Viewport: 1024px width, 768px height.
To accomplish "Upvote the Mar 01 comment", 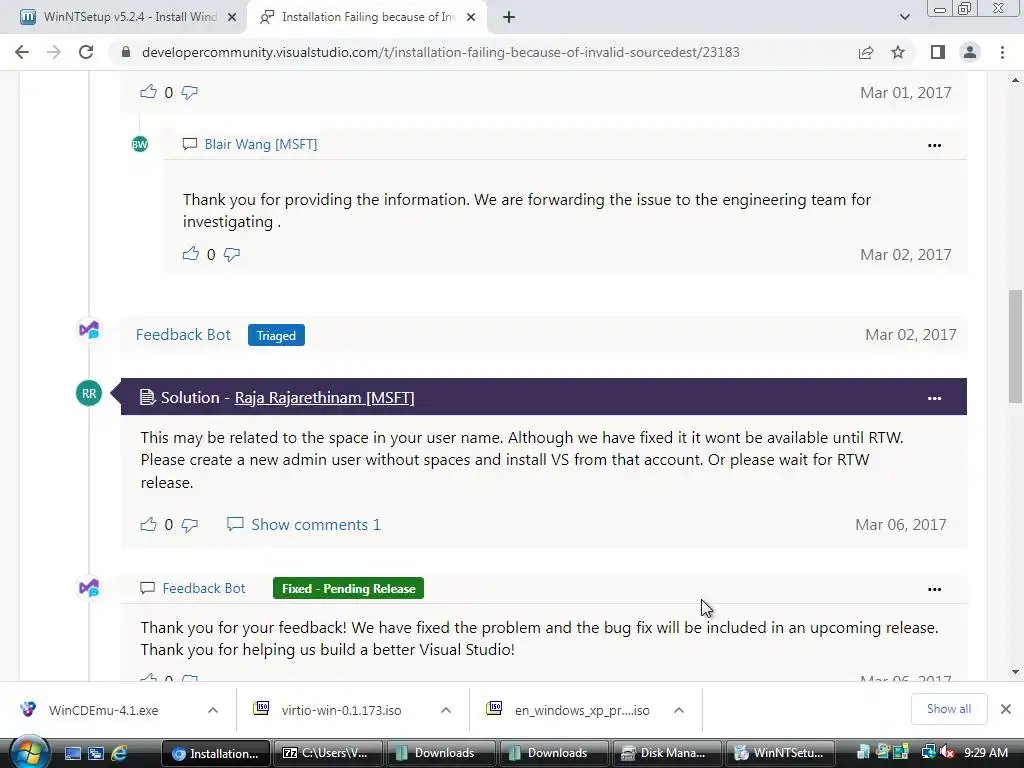I will pos(148,92).
